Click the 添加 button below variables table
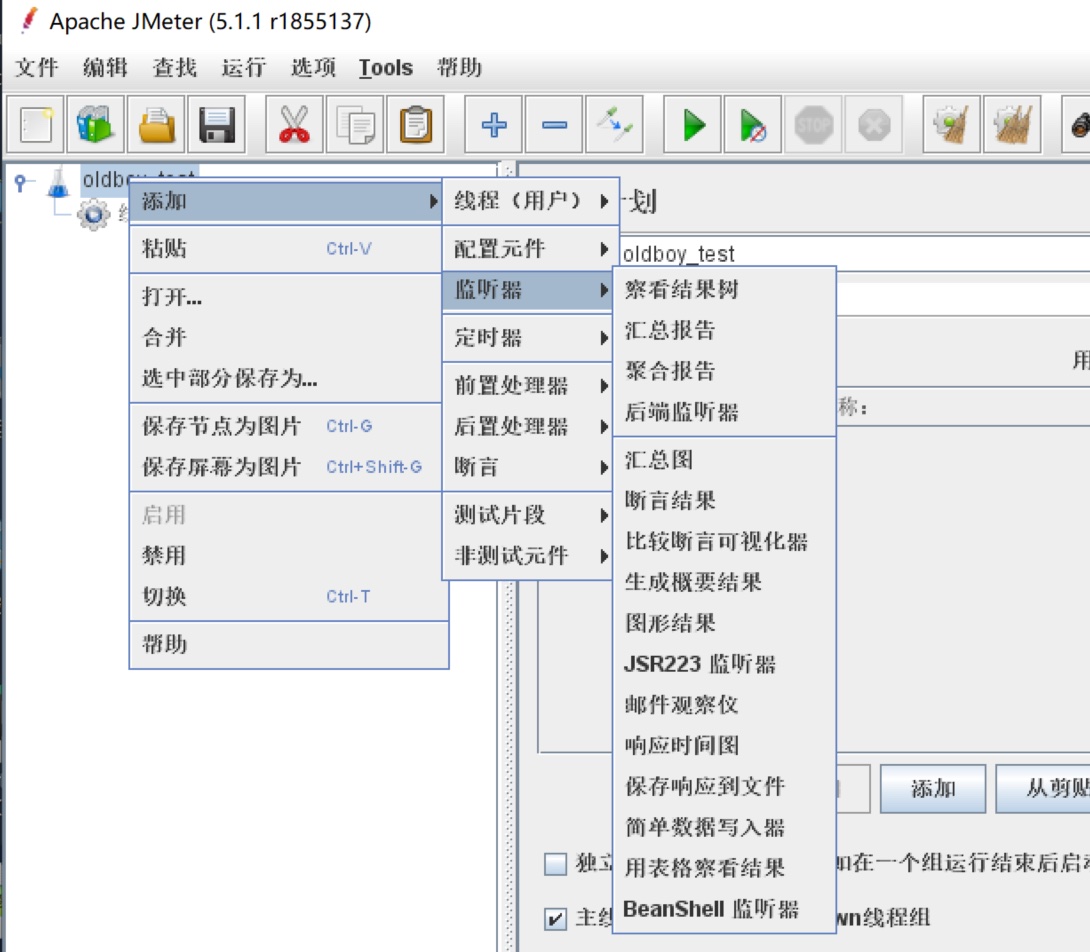Screen dimensions: 1090x952 click(x=932, y=789)
